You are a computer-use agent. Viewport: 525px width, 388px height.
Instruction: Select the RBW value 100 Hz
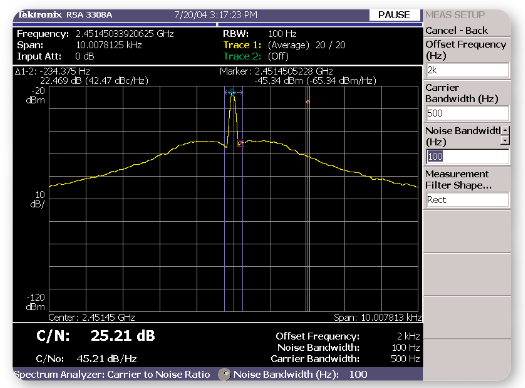(x=282, y=33)
